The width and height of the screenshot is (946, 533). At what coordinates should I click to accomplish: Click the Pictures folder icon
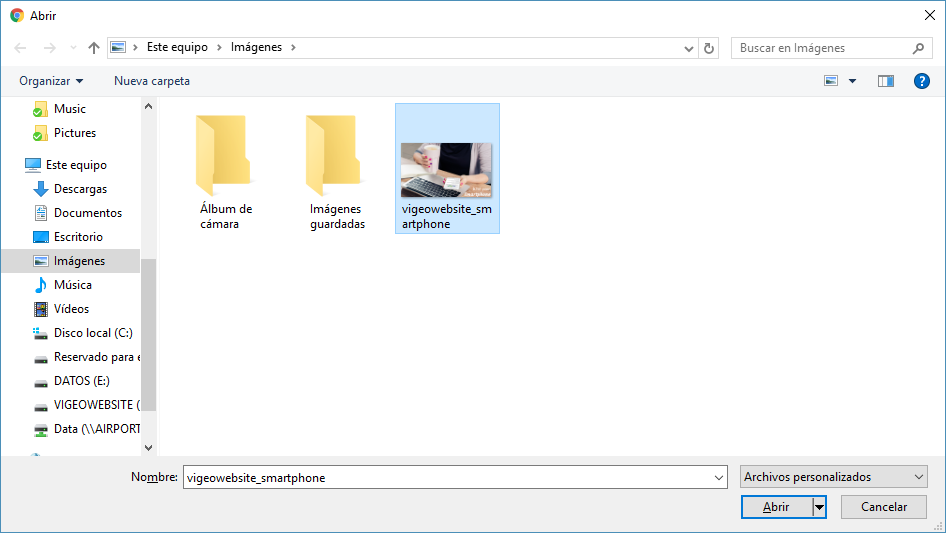click(x=40, y=133)
